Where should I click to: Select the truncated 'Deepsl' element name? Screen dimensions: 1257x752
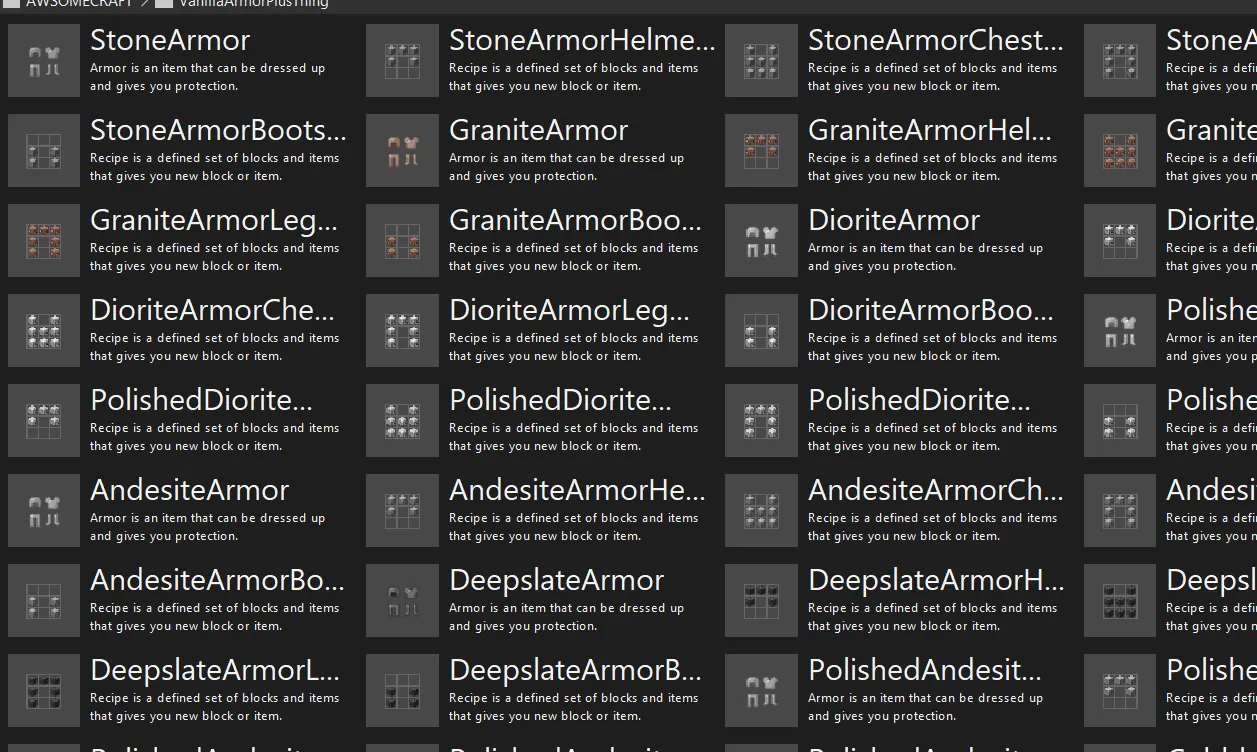point(1211,581)
